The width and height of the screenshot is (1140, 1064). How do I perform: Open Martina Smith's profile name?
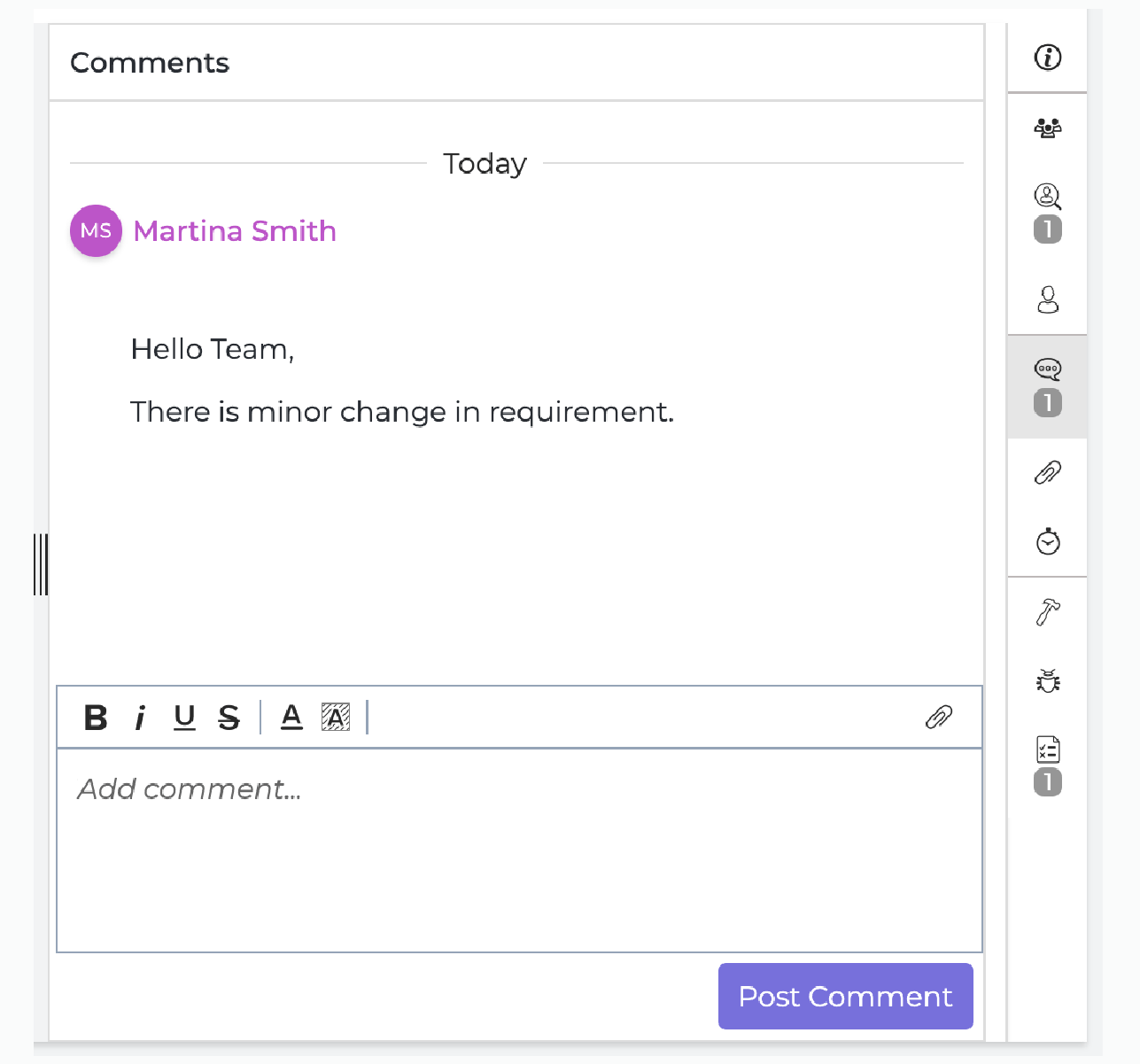pos(235,231)
